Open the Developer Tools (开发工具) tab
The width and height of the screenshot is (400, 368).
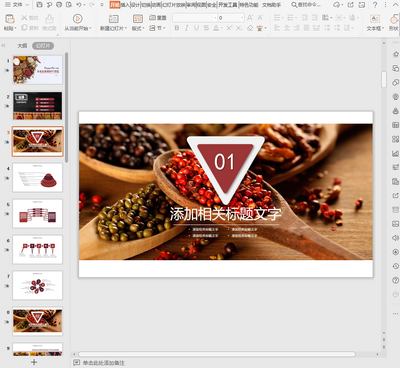[x=228, y=5]
